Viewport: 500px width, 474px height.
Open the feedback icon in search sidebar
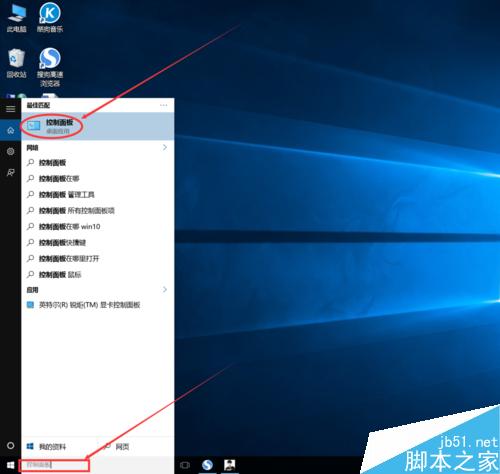click(x=11, y=173)
